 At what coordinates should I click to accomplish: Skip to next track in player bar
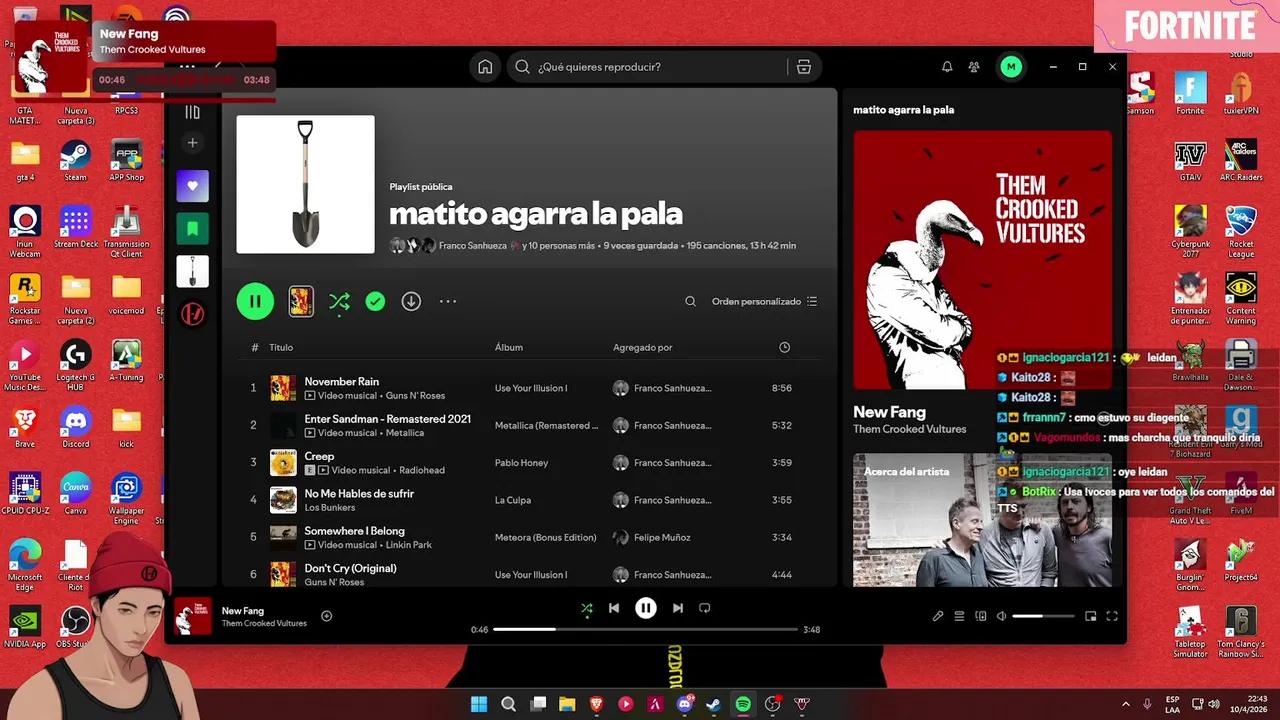678,608
